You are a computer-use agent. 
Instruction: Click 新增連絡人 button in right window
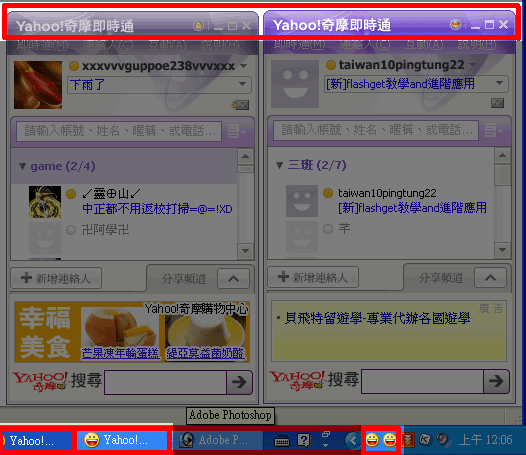[x=313, y=277]
